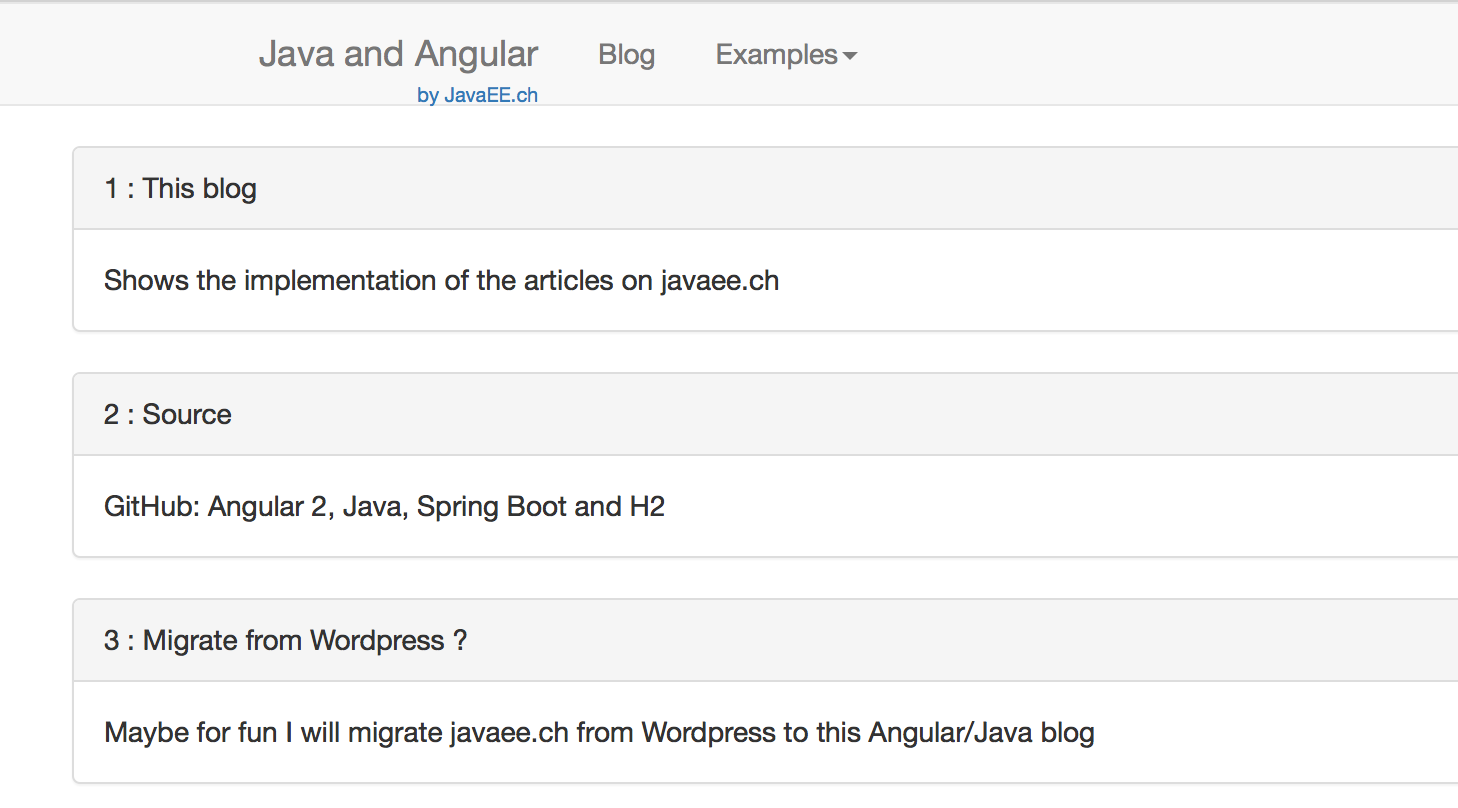Select the '1 : This blog' heading
The height and width of the screenshot is (808, 1458).
click(180, 188)
